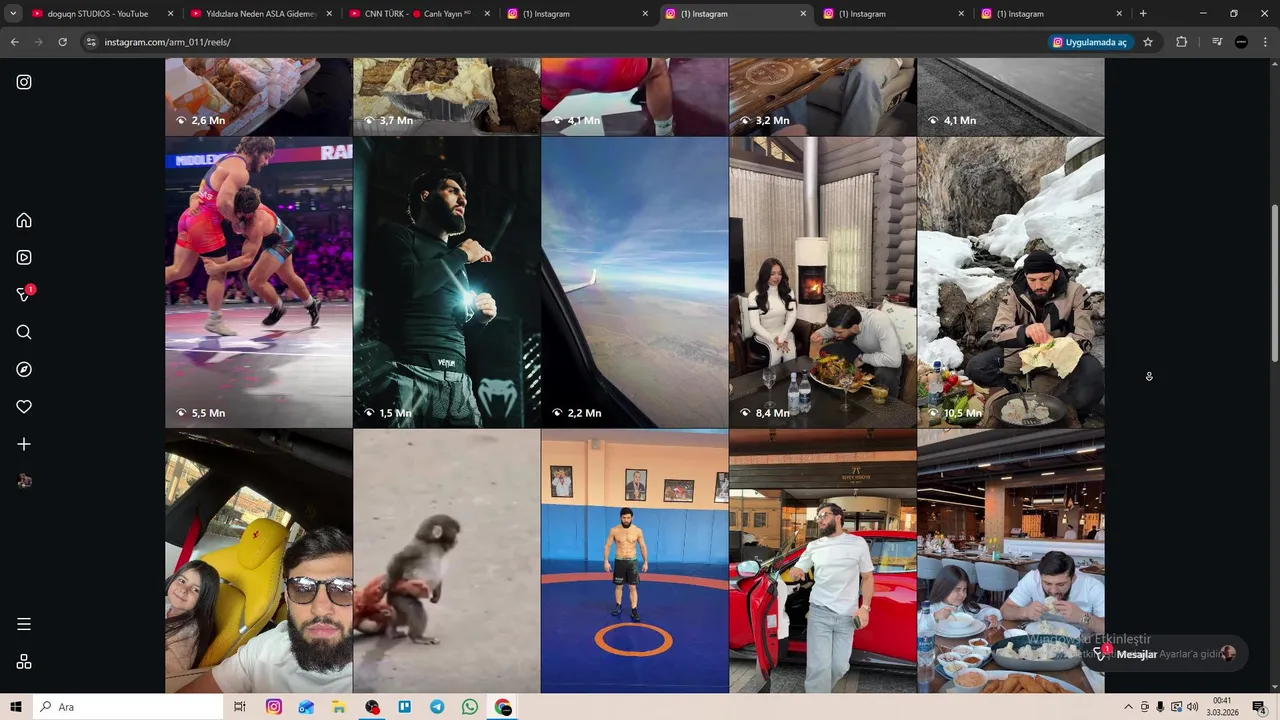Viewport: 1280px width, 720px height.
Task: Open Outlook from taskbar
Action: (x=306, y=707)
